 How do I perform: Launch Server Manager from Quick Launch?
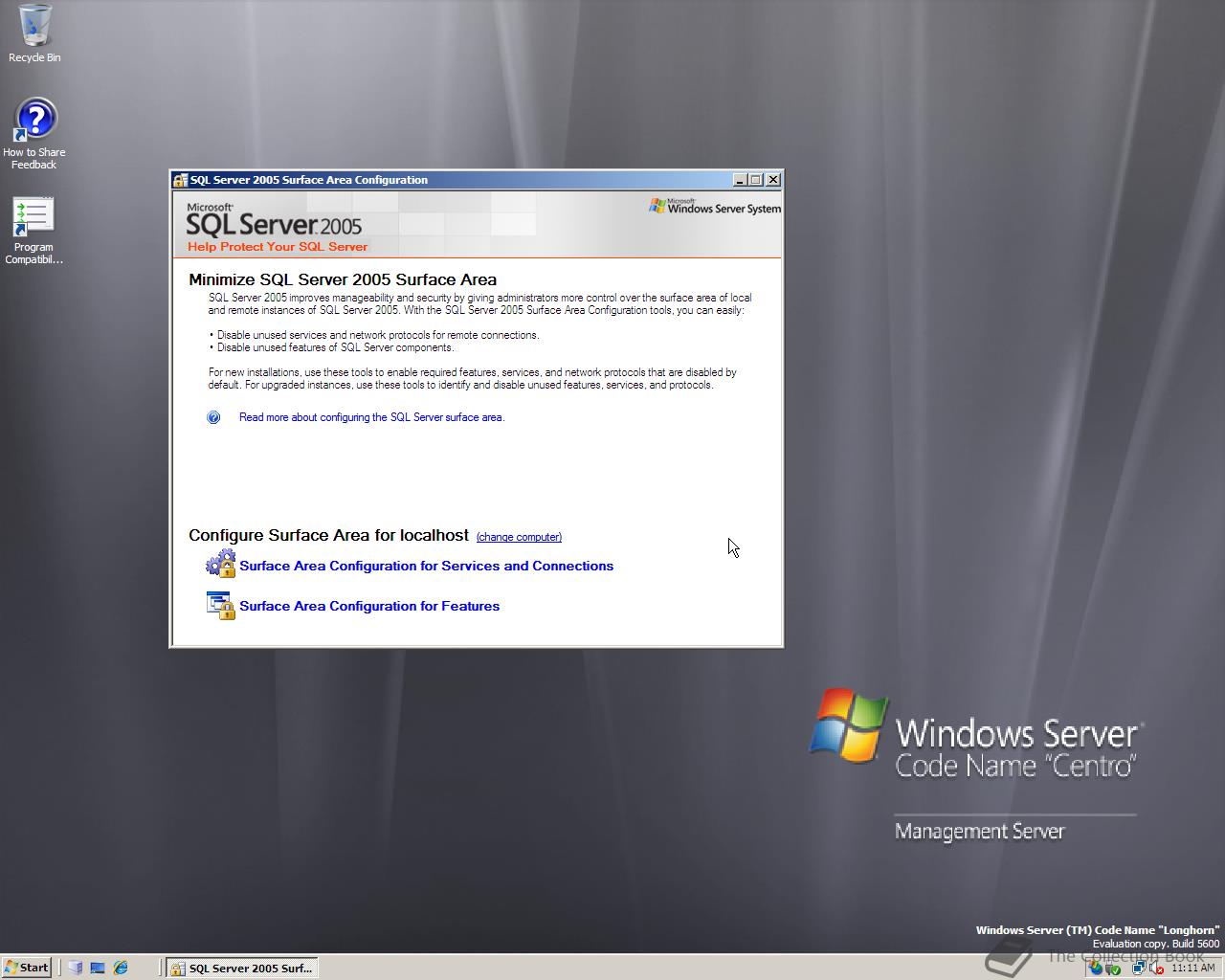tap(76, 968)
